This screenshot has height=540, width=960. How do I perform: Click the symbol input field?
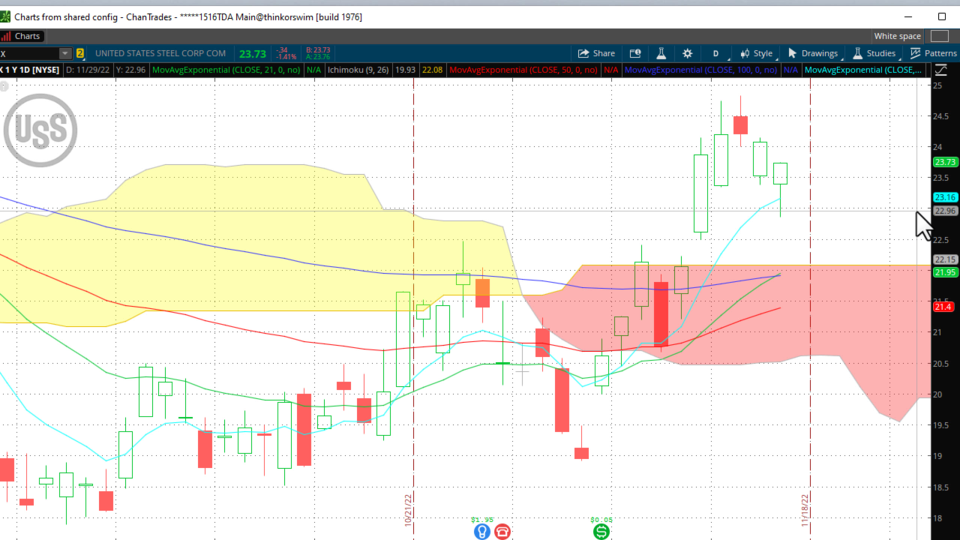[x=29, y=53]
